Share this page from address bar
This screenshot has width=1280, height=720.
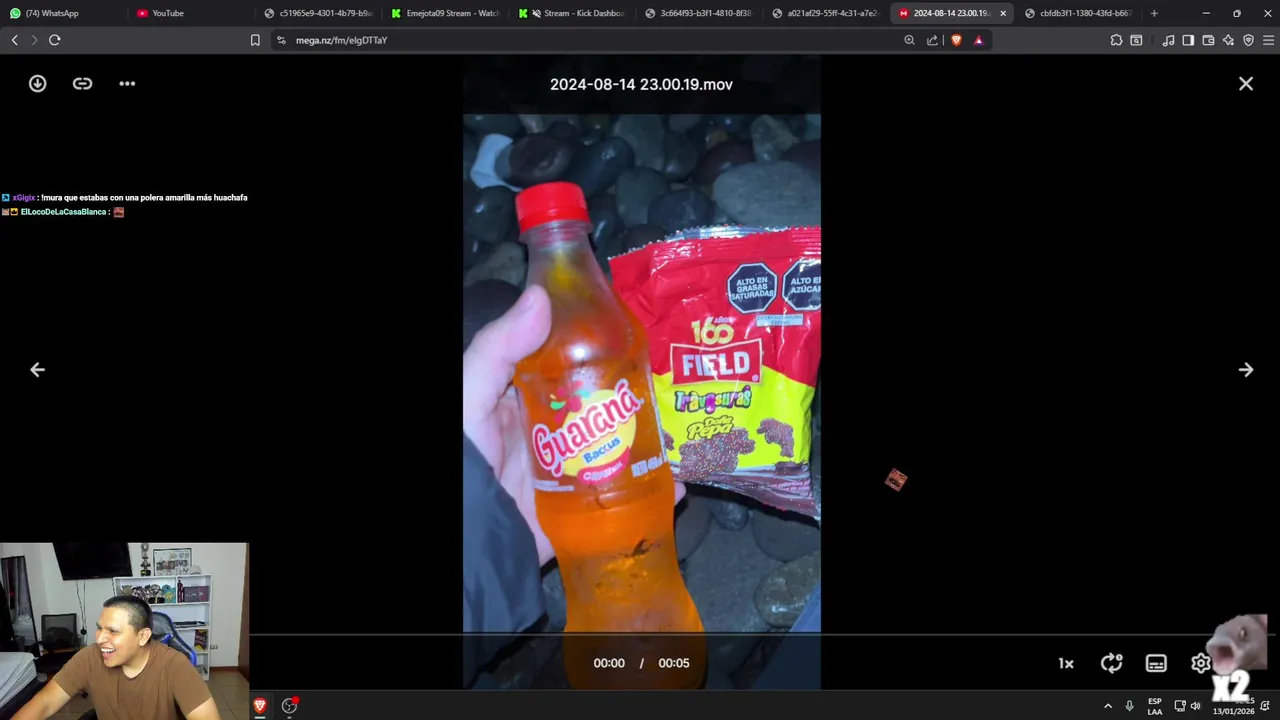[x=932, y=40]
